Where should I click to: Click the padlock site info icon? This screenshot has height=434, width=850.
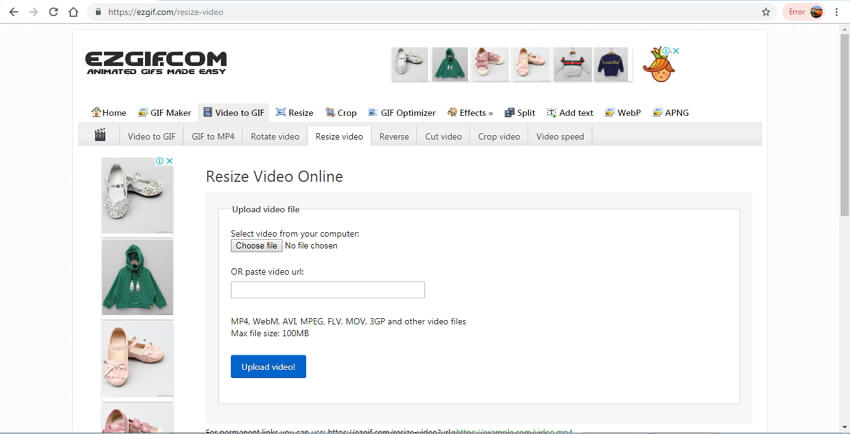pos(98,12)
